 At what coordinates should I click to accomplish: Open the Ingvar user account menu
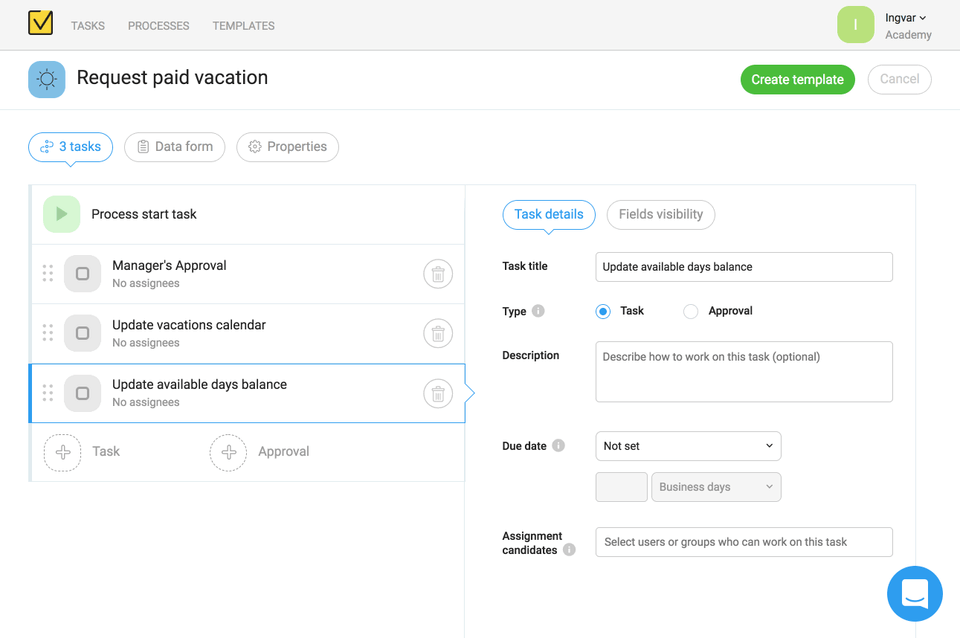click(907, 18)
